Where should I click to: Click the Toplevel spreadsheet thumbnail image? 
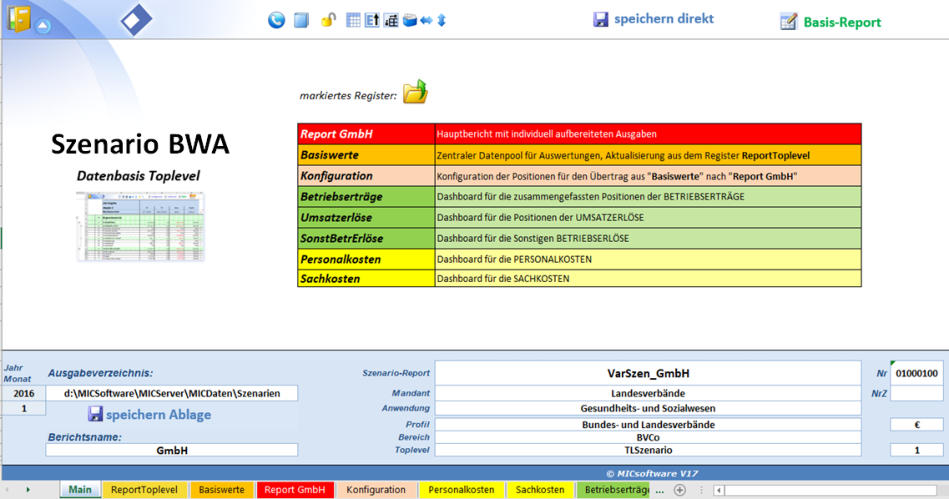tap(141, 225)
